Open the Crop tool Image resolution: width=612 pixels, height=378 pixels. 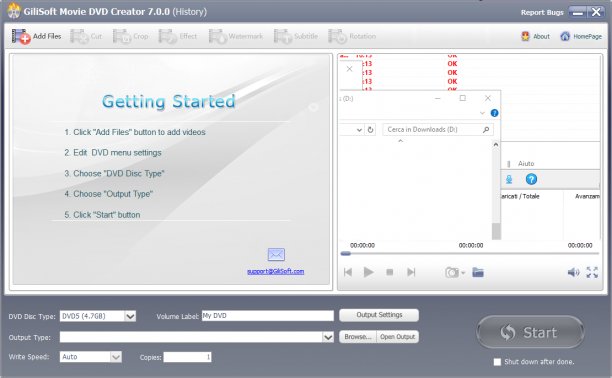(131, 36)
